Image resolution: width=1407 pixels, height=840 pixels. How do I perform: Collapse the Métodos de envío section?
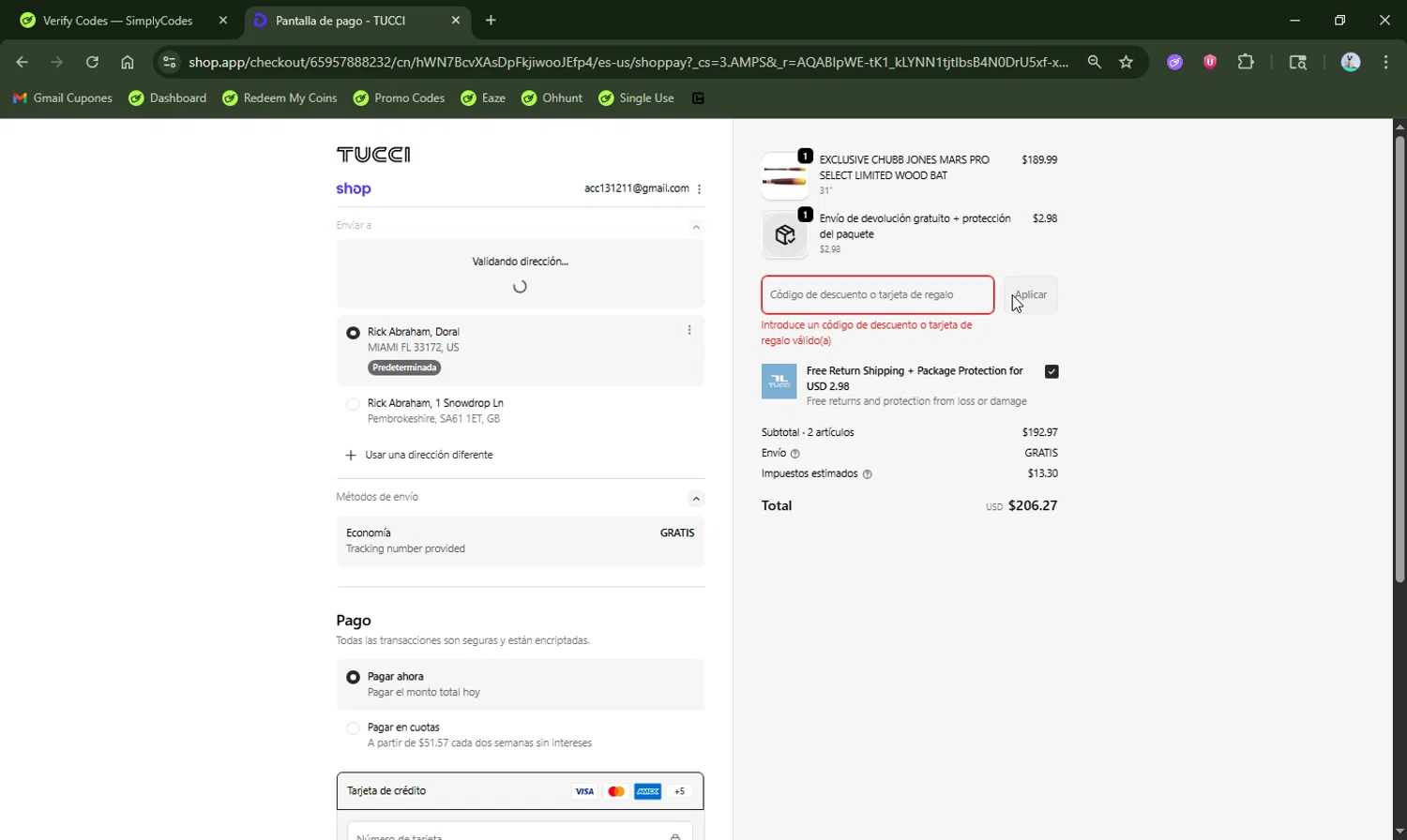(x=695, y=498)
